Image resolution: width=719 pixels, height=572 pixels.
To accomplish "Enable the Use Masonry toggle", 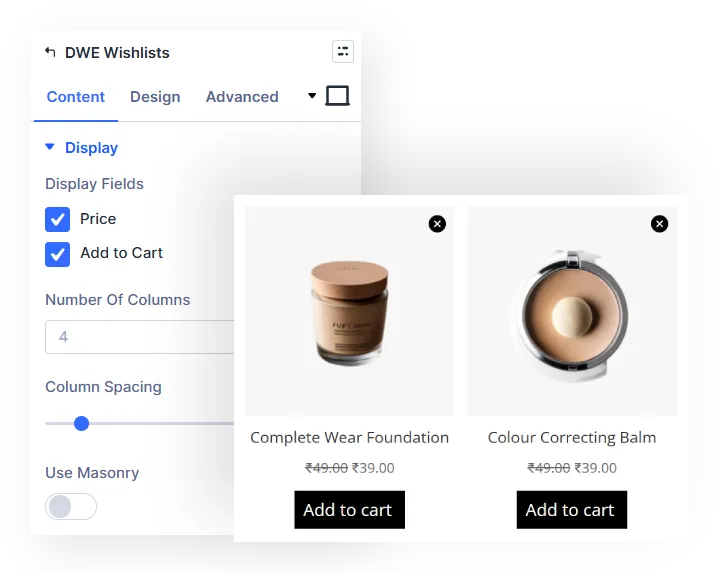I will (x=71, y=506).
